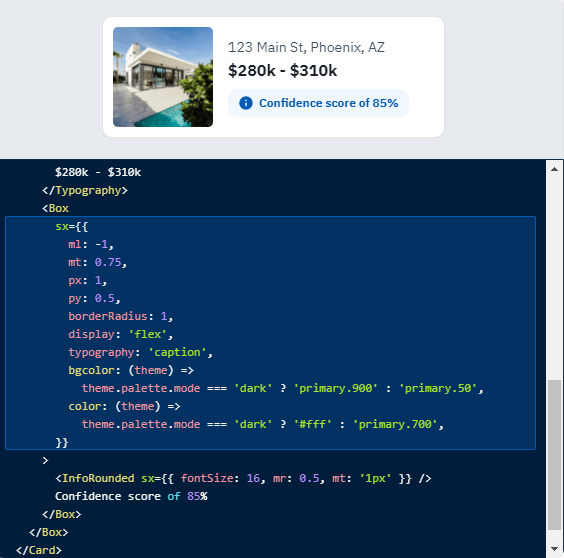Click the scrollbar down arrow in code panel
This screenshot has width=564, height=558.
tap(554, 549)
